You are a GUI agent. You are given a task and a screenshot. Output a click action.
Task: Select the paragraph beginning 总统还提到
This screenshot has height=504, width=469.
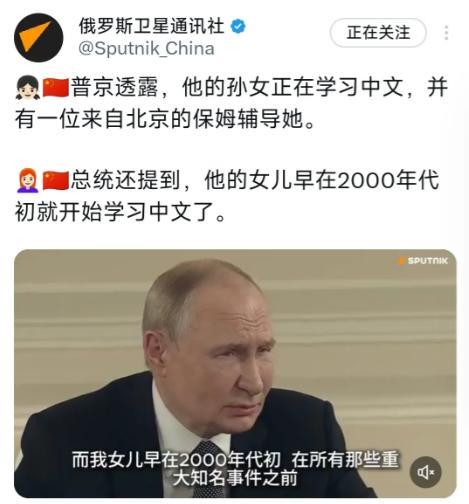(x=227, y=196)
